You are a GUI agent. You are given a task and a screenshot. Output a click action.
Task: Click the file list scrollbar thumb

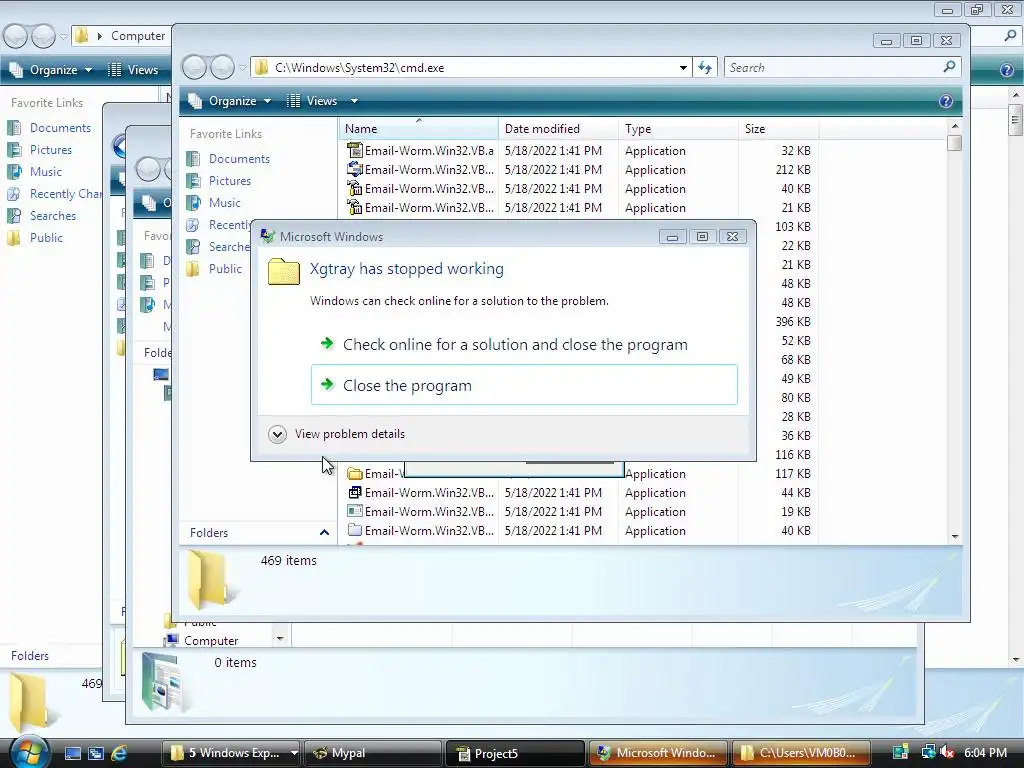click(x=955, y=143)
